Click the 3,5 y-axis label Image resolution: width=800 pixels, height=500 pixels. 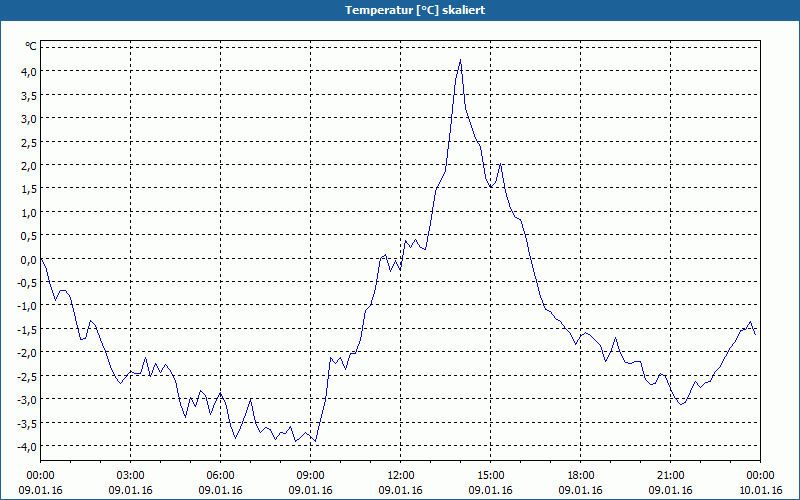(29, 95)
